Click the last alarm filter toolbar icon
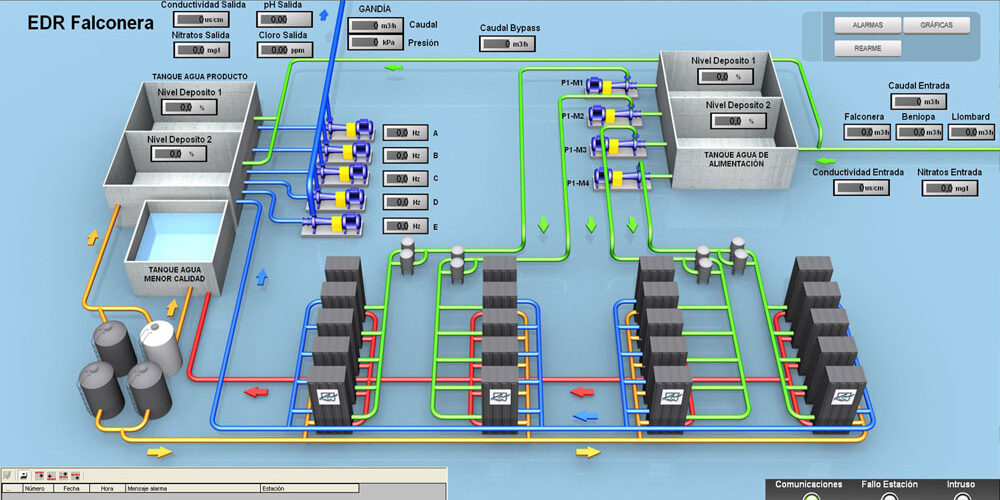 77,475
